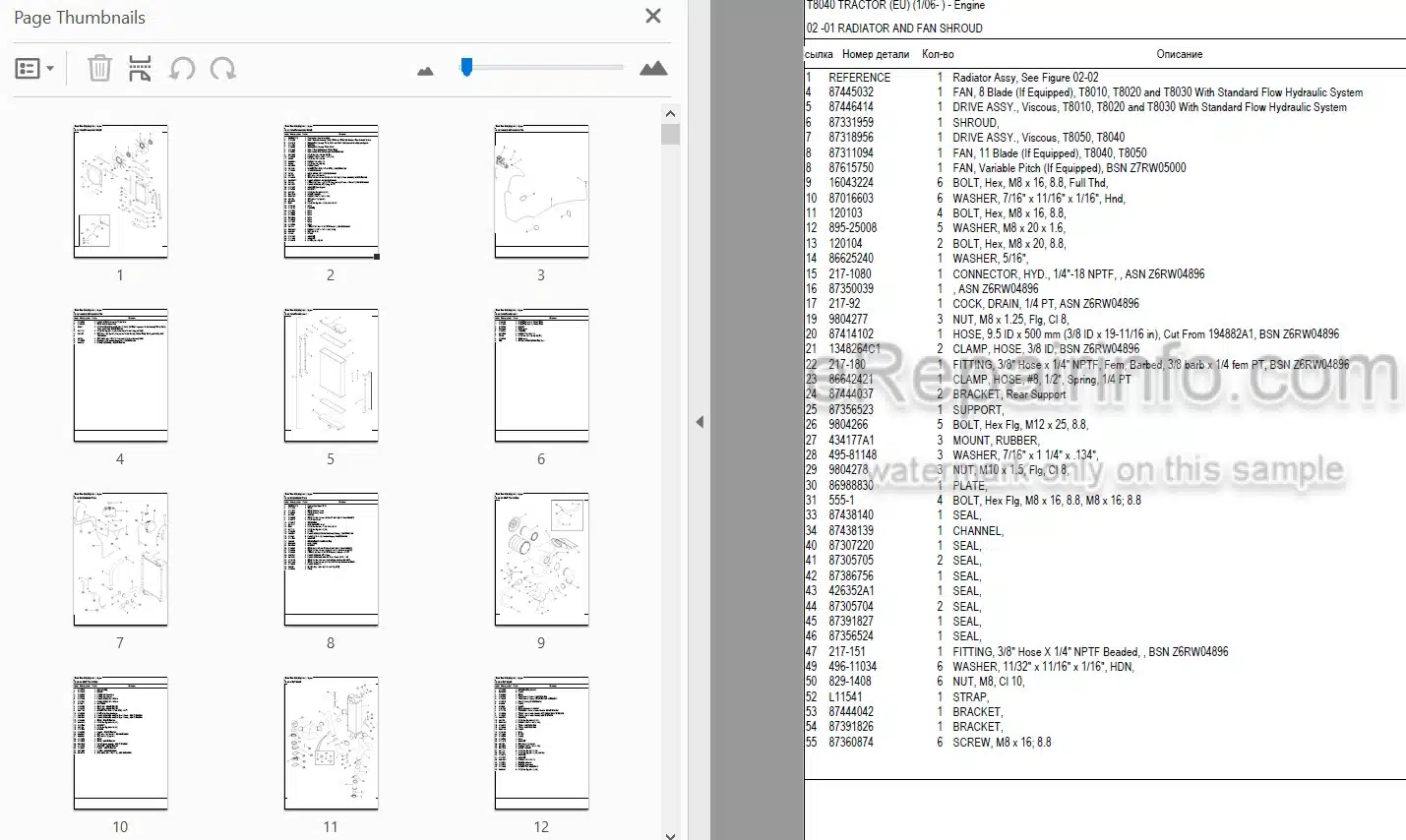The height and width of the screenshot is (840, 1406).
Task: Open the thumbnail options menu
Action: pos(34,69)
